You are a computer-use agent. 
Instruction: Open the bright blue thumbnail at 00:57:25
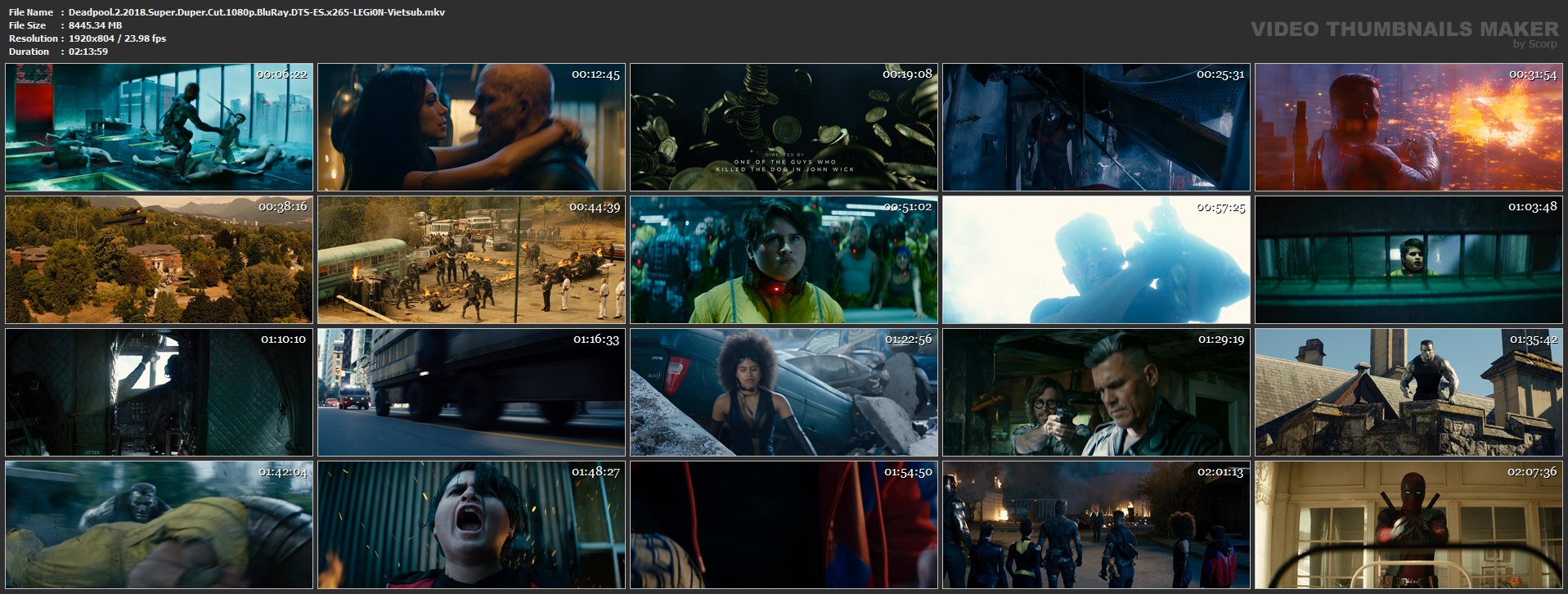click(x=1096, y=259)
